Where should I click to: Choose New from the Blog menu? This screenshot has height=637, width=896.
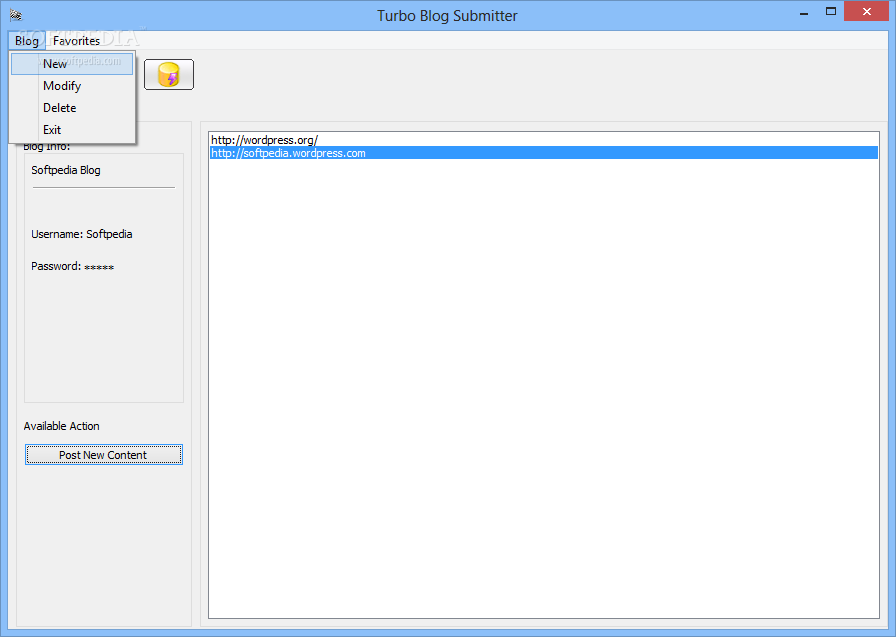72,64
